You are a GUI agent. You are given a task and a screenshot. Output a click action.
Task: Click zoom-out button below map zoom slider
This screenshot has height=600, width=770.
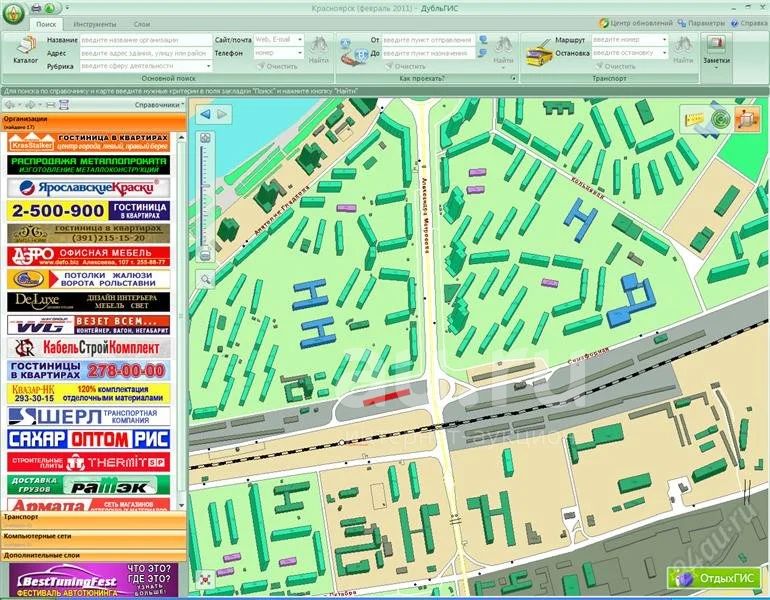click(205, 256)
